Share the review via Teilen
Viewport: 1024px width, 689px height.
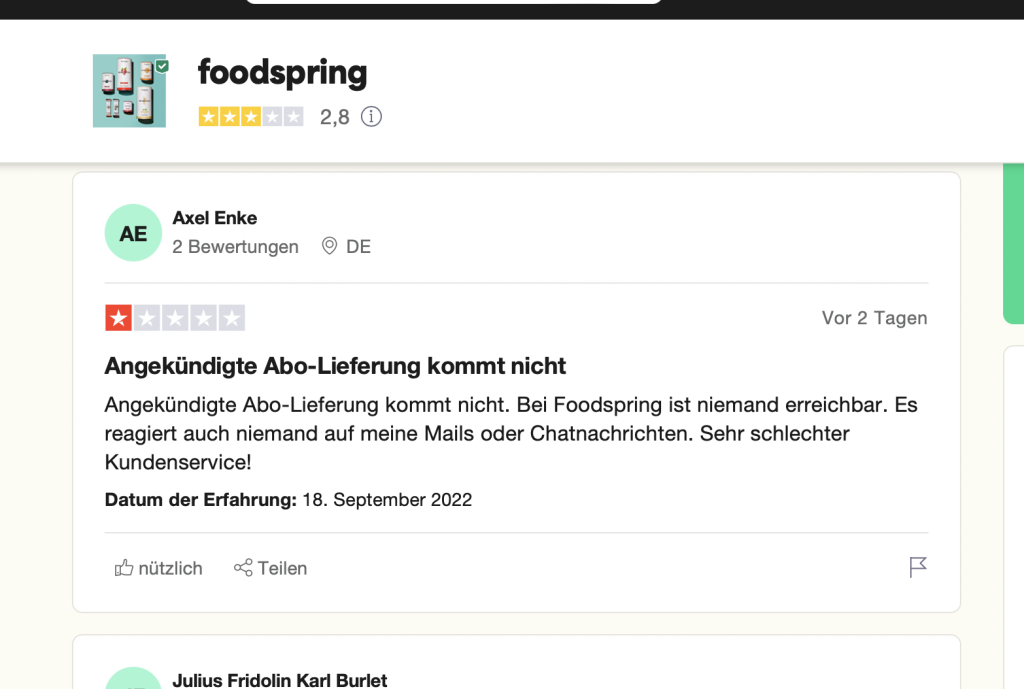coord(270,568)
